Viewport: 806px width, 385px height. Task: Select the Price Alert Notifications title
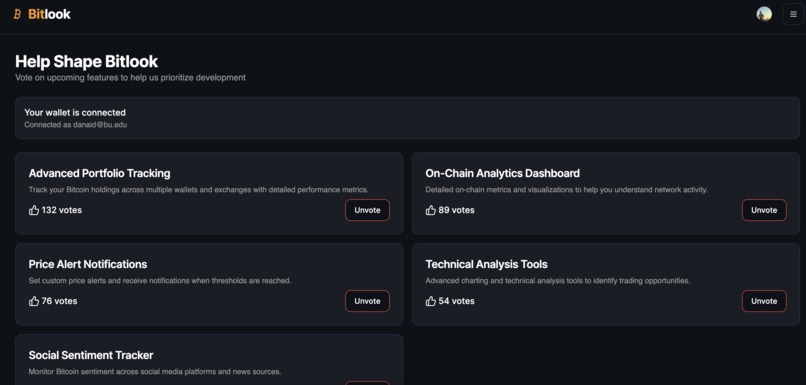88,264
